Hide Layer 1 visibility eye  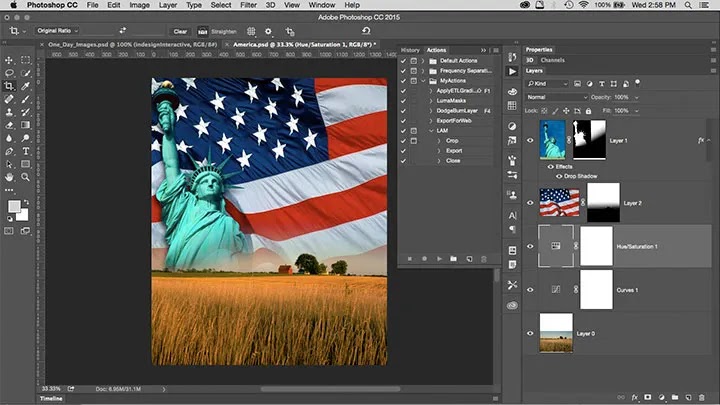tap(530, 141)
